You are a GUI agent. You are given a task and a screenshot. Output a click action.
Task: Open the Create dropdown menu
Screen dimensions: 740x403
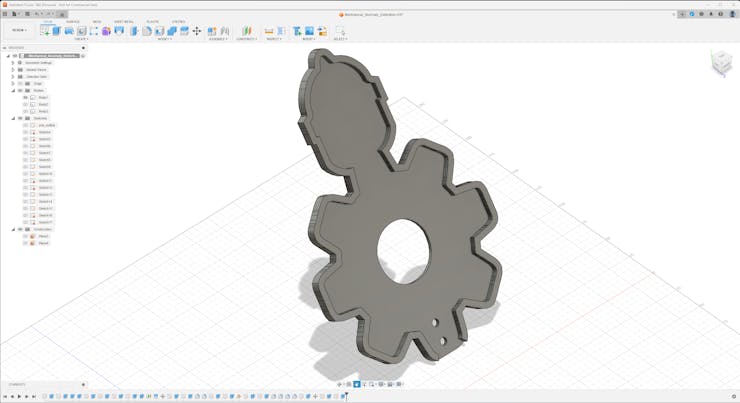coord(81,39)
